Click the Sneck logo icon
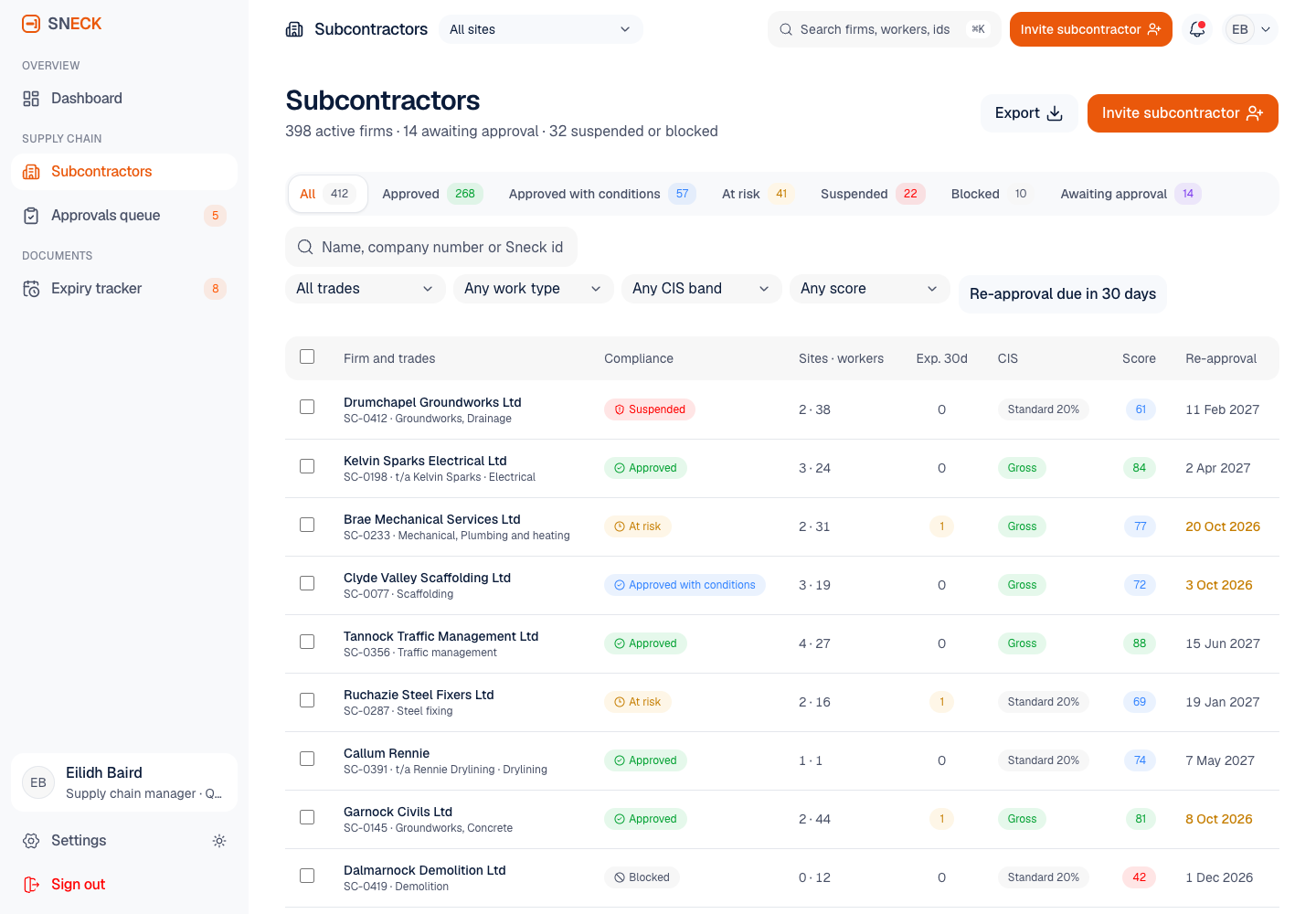Viewport: 1316px width, 914px height. pos(31,24)
